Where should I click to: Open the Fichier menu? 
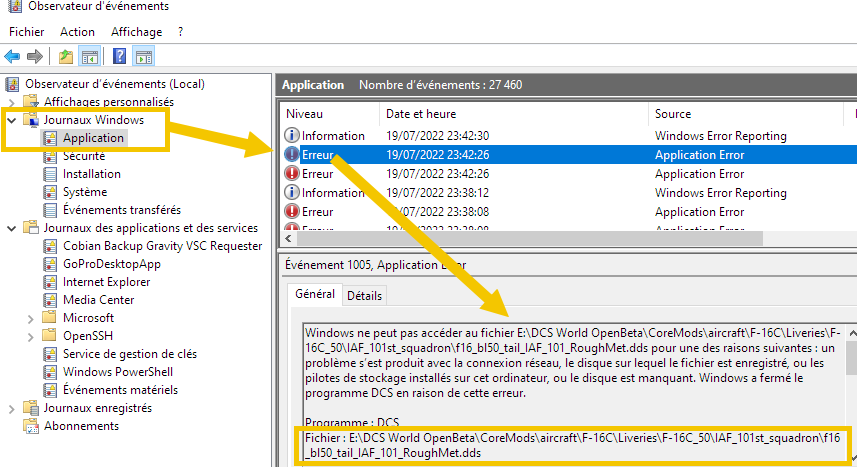26,32
